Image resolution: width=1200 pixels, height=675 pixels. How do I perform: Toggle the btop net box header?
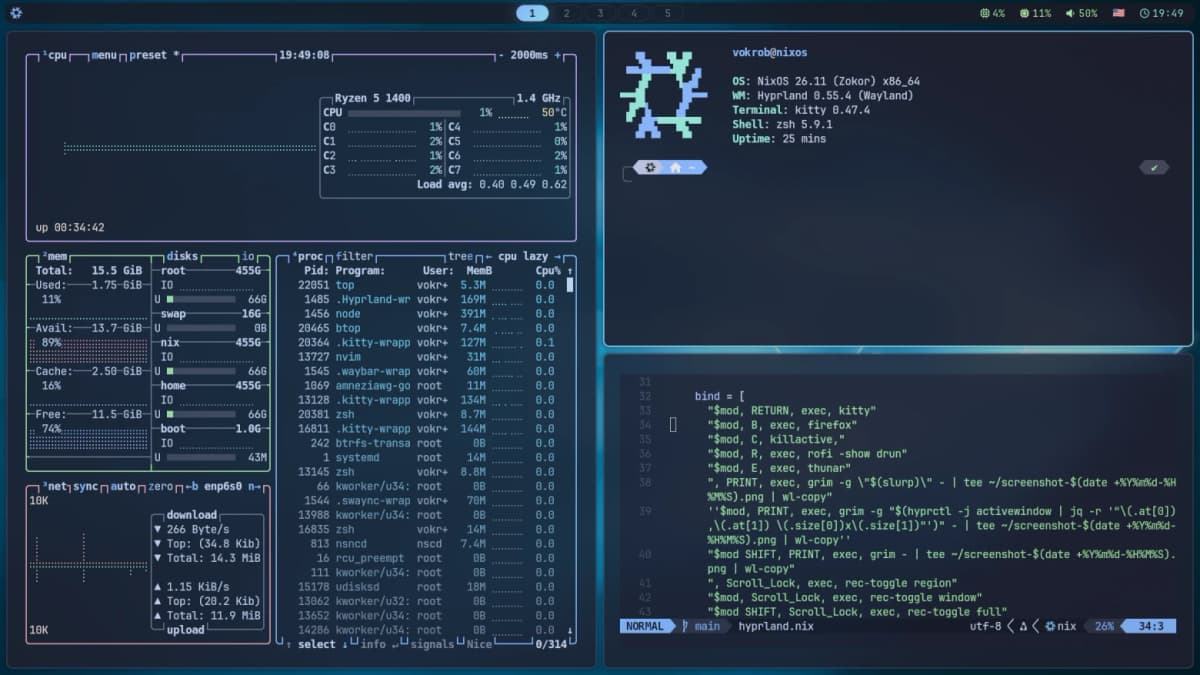pyautogui.click(x=56, y=486)
